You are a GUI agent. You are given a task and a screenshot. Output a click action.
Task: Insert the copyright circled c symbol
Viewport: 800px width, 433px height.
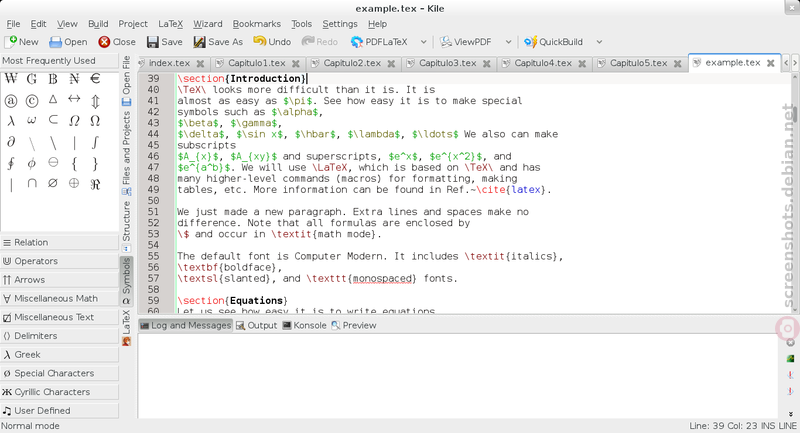[x=32, y=101]
